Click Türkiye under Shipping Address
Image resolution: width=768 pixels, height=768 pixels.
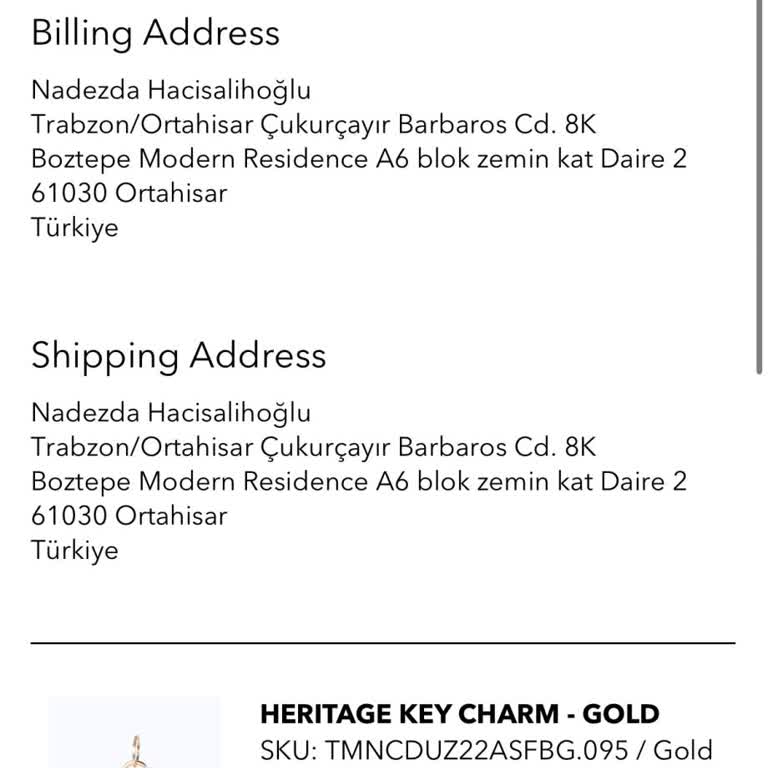coord(75,550)
